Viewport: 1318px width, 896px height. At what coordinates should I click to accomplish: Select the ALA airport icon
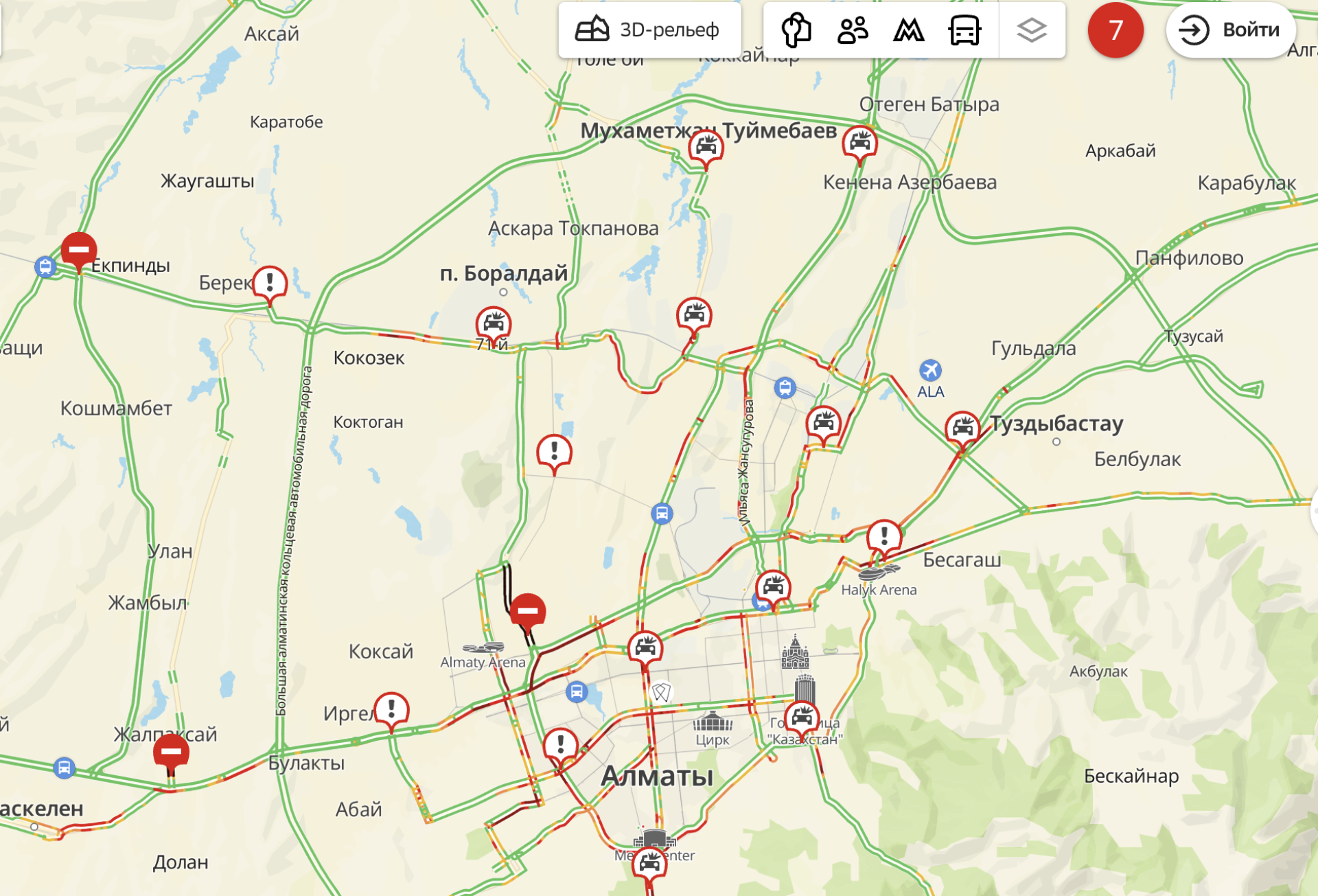click(x=930, y=371)
